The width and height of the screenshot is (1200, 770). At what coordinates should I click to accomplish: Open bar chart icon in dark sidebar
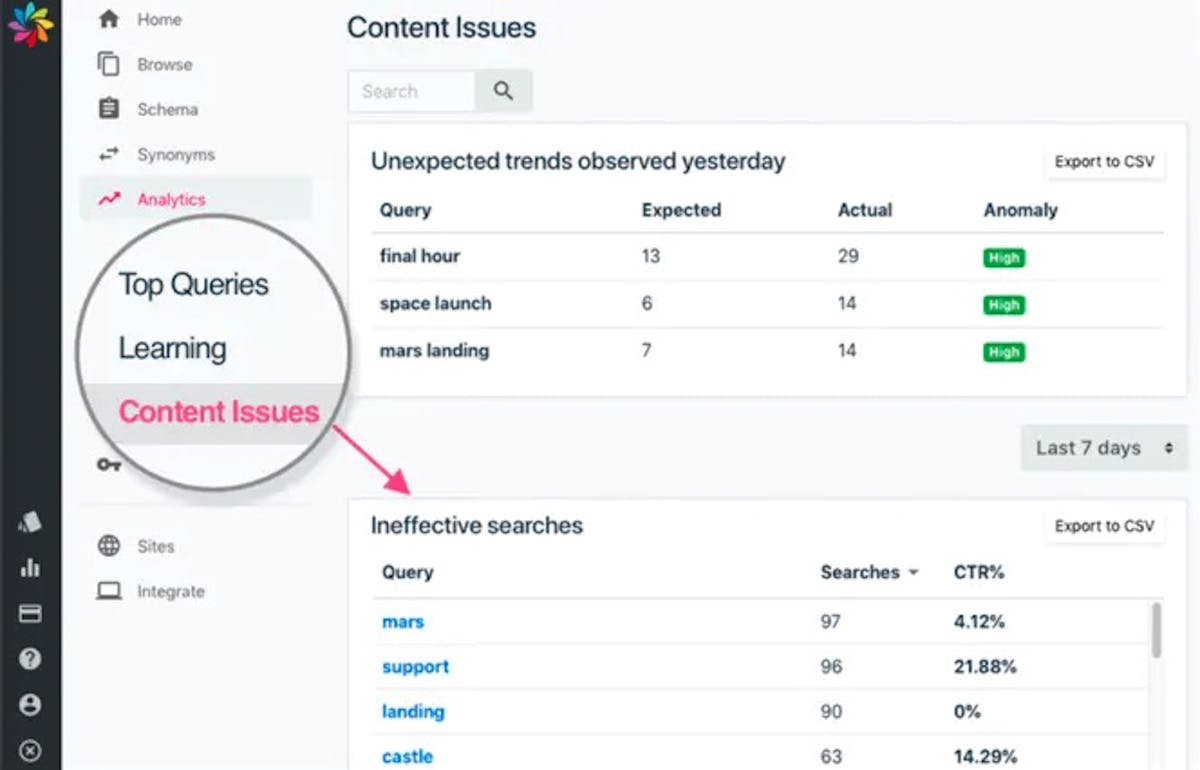tap(30, 567)
